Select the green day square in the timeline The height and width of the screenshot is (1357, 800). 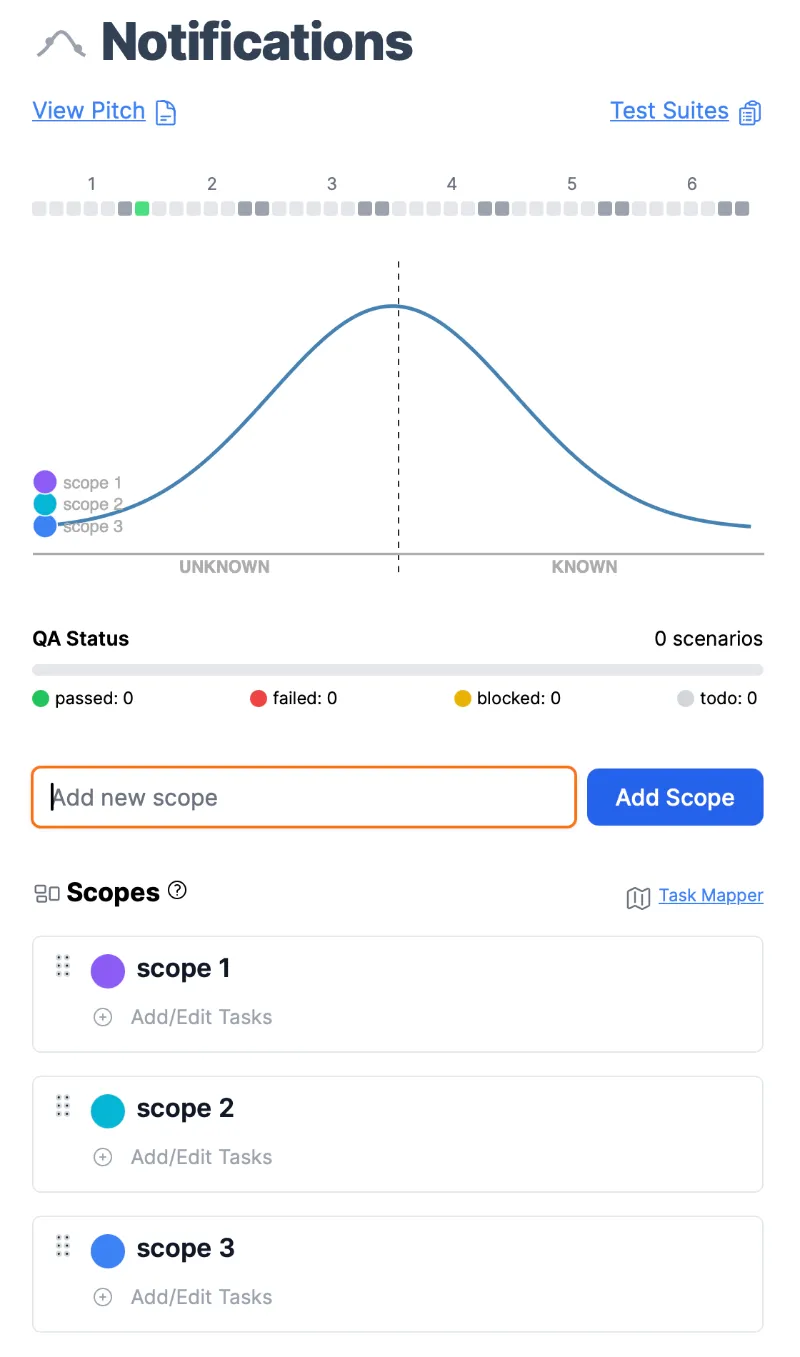click(142, 208)
